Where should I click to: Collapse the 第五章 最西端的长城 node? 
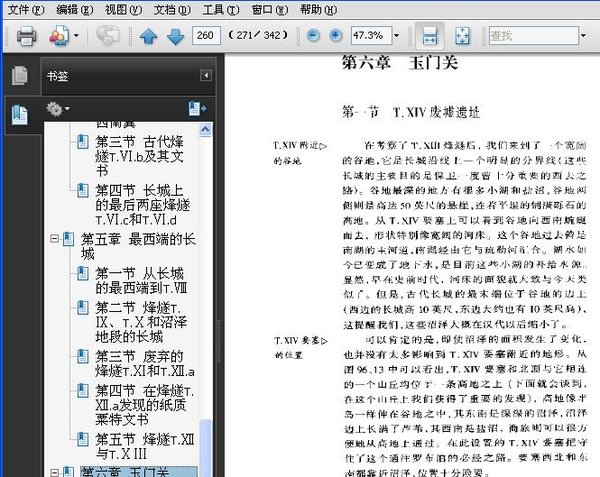[x=55, y=239]
